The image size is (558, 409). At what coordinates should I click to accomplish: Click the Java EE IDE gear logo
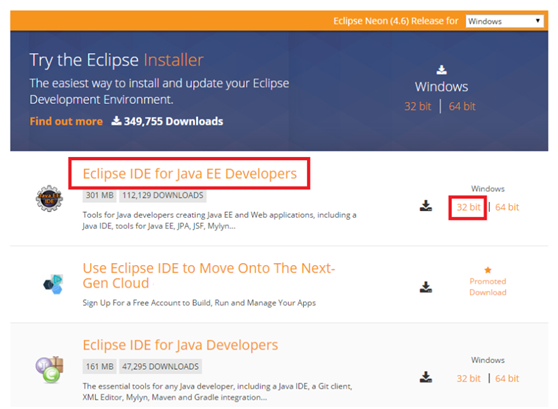(49, 198)
